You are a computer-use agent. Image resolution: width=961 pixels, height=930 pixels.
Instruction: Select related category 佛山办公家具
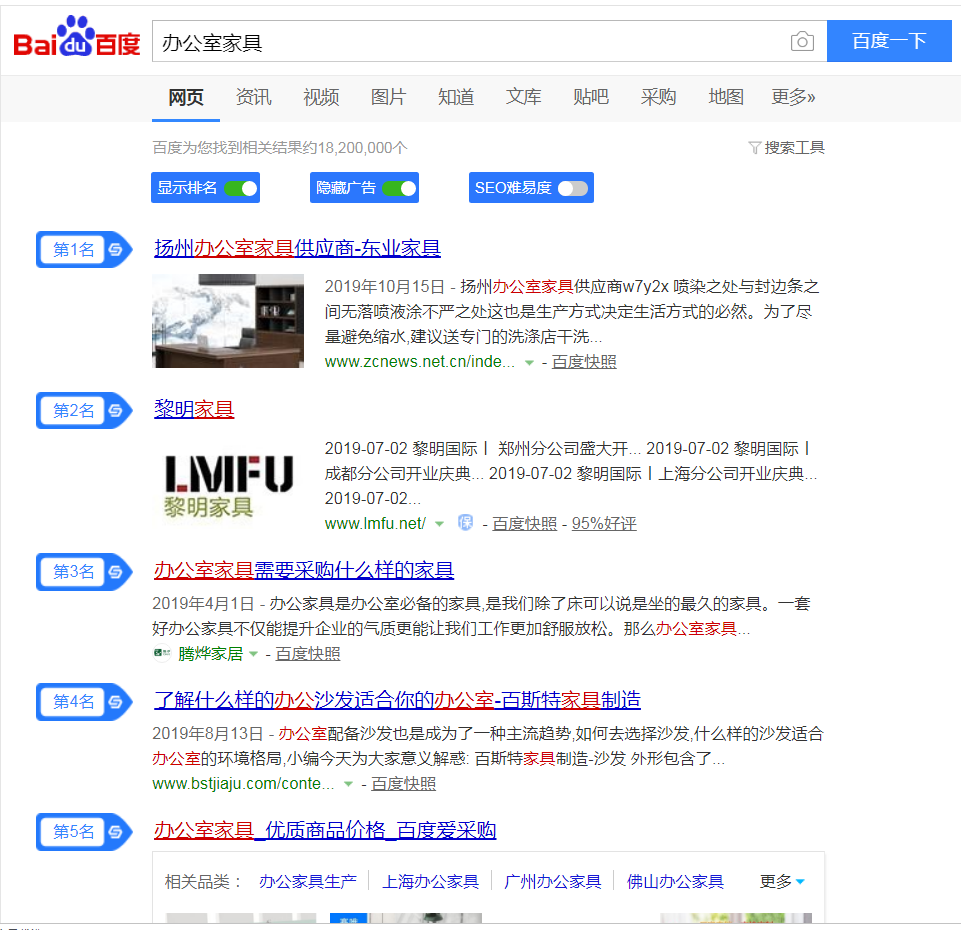pyautogui.click(x=675, y=882)
